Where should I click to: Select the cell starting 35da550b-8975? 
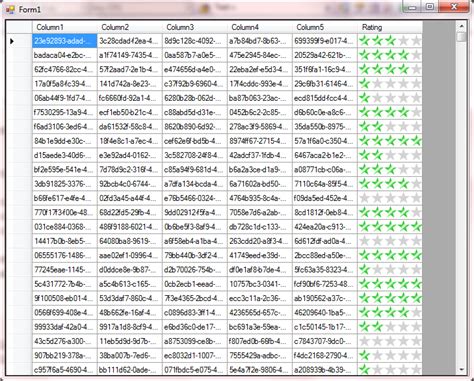(x=325, y=127)
